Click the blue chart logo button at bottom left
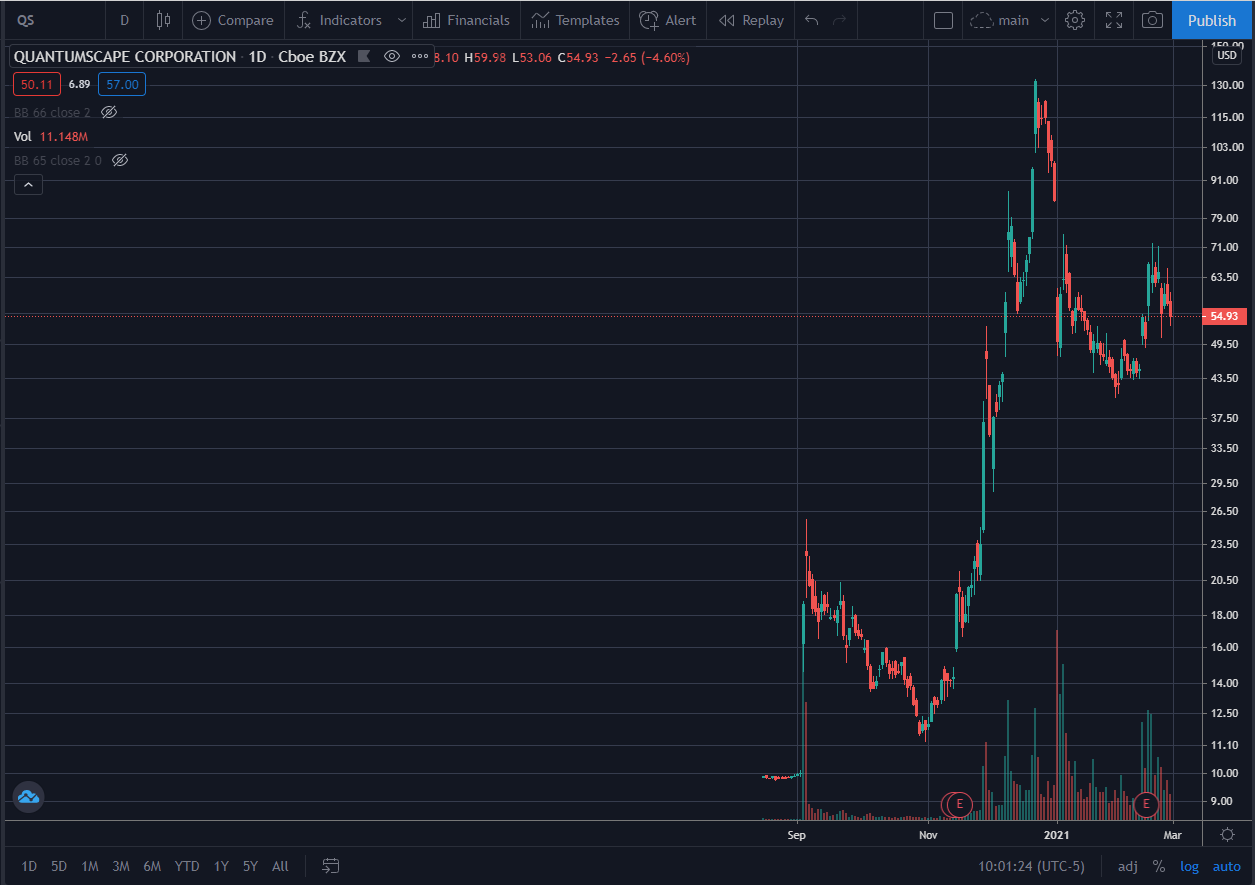The image size is (1255, 885). click(27, 797)
